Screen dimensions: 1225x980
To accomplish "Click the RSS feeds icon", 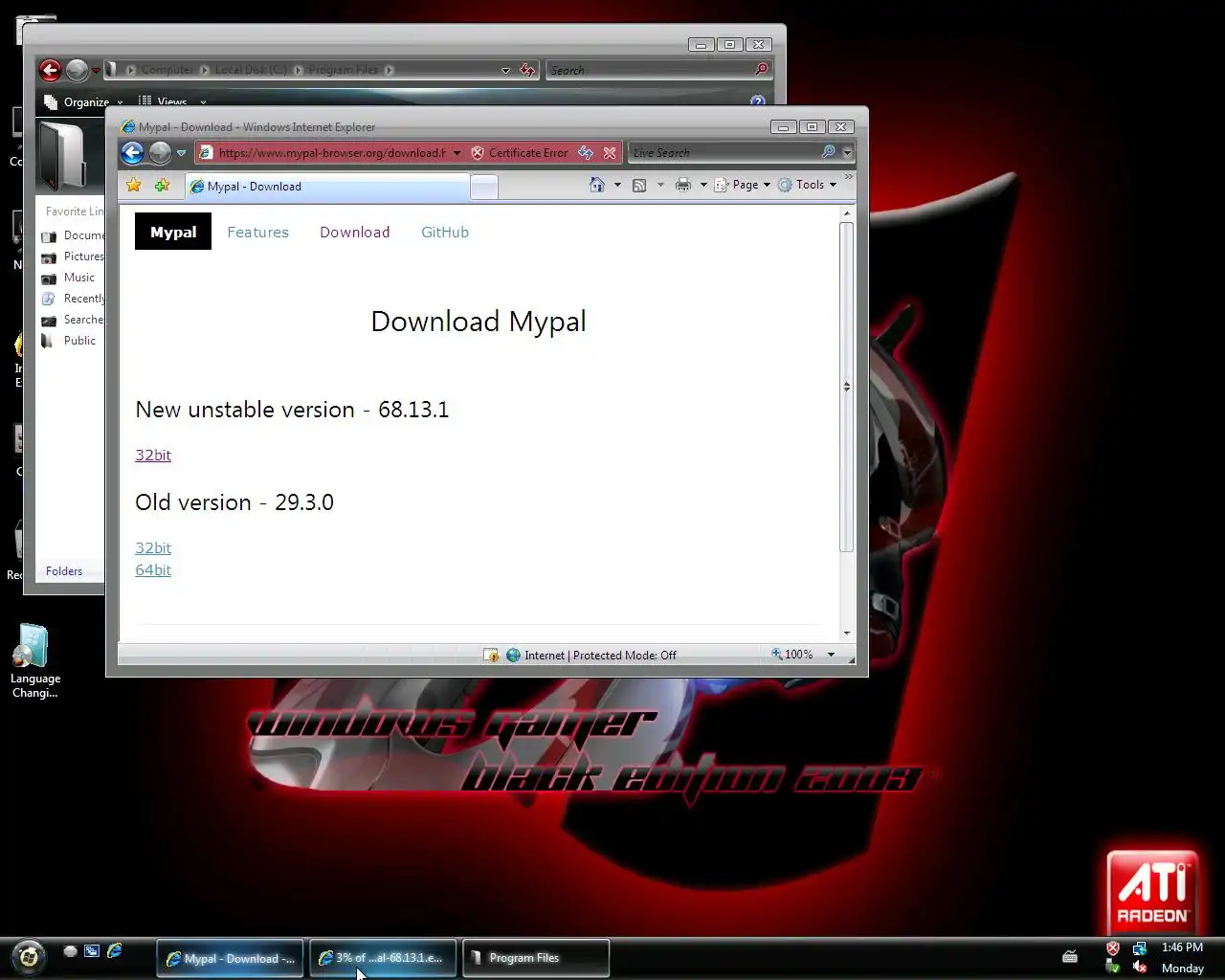I will [639, 185].
